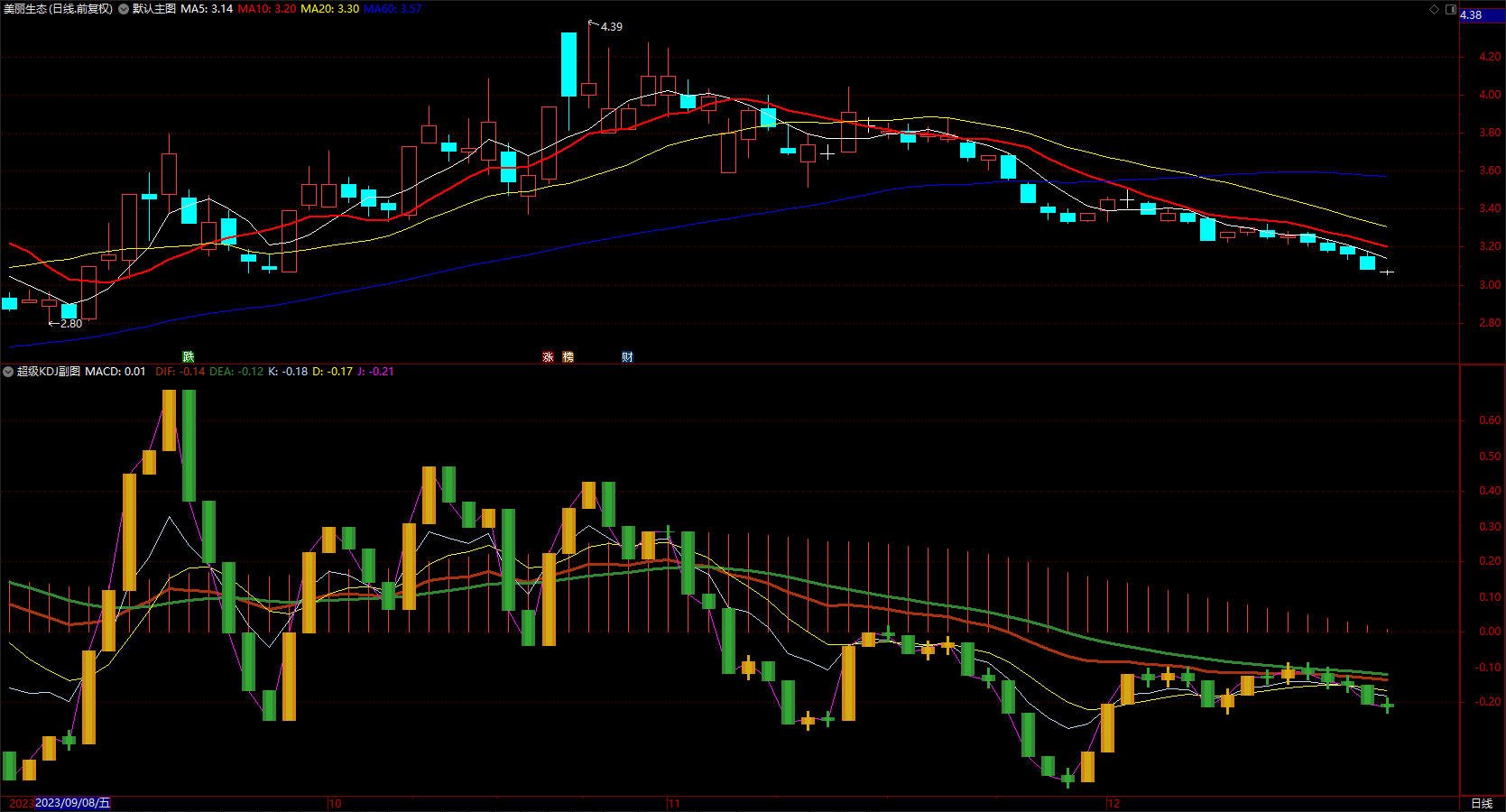
Task: Click the magenta J: -0.21 label
Action: tap(376, 372)
